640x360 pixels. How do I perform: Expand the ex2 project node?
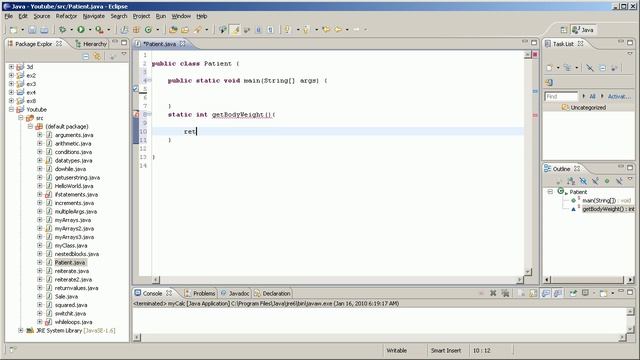11,75
